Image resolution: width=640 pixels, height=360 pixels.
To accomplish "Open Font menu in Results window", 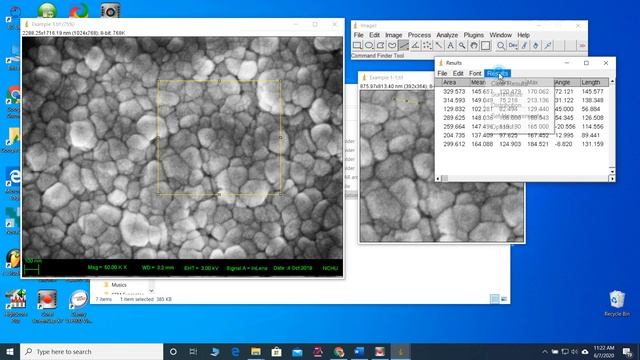I will tap(475, 73).
